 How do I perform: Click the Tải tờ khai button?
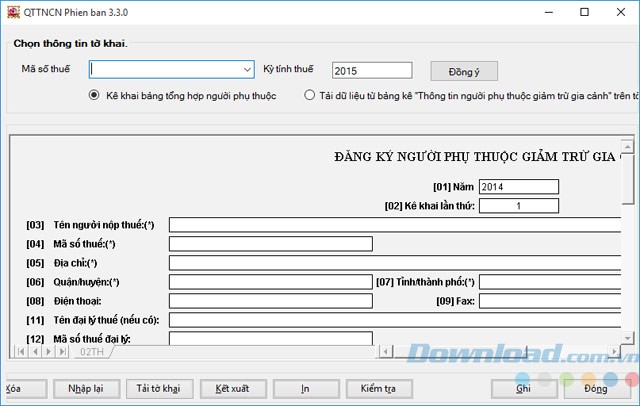coord(158,388)
